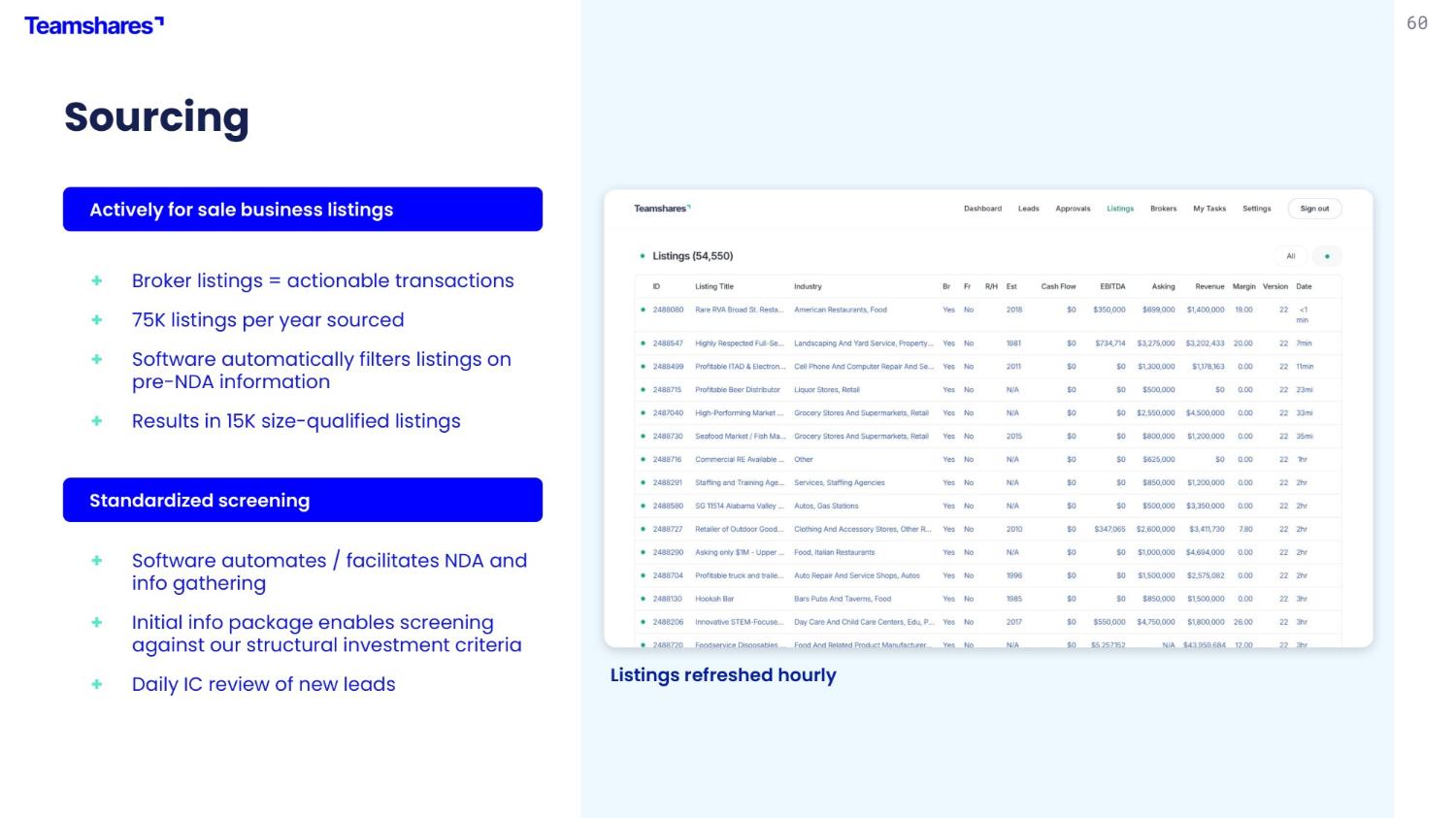
Task: Select the All filter toggle
Action: click(1290, 256)
